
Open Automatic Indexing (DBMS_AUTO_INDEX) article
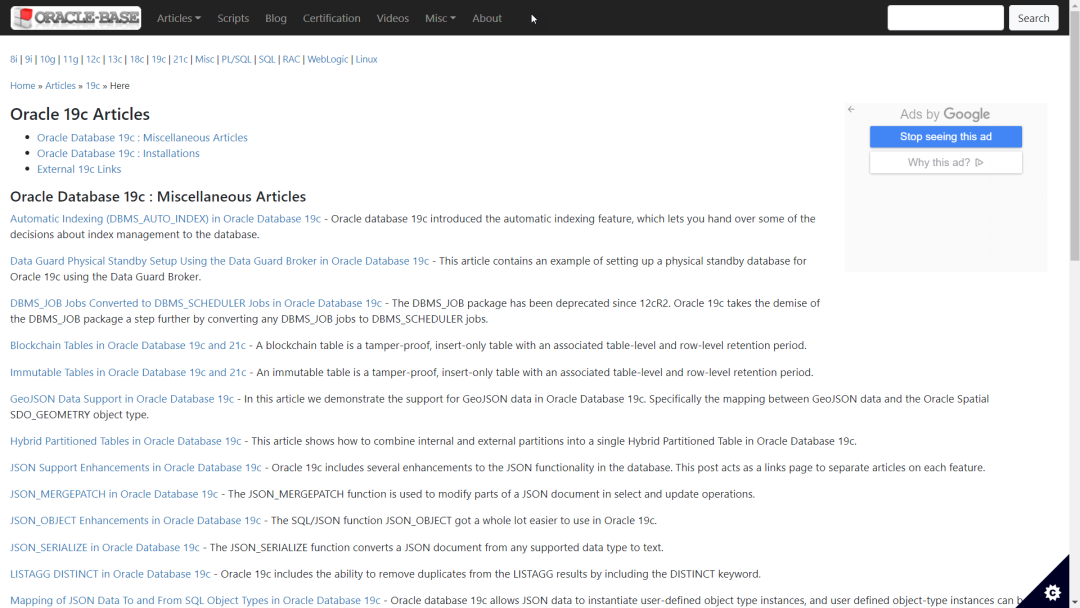[165, 218]
